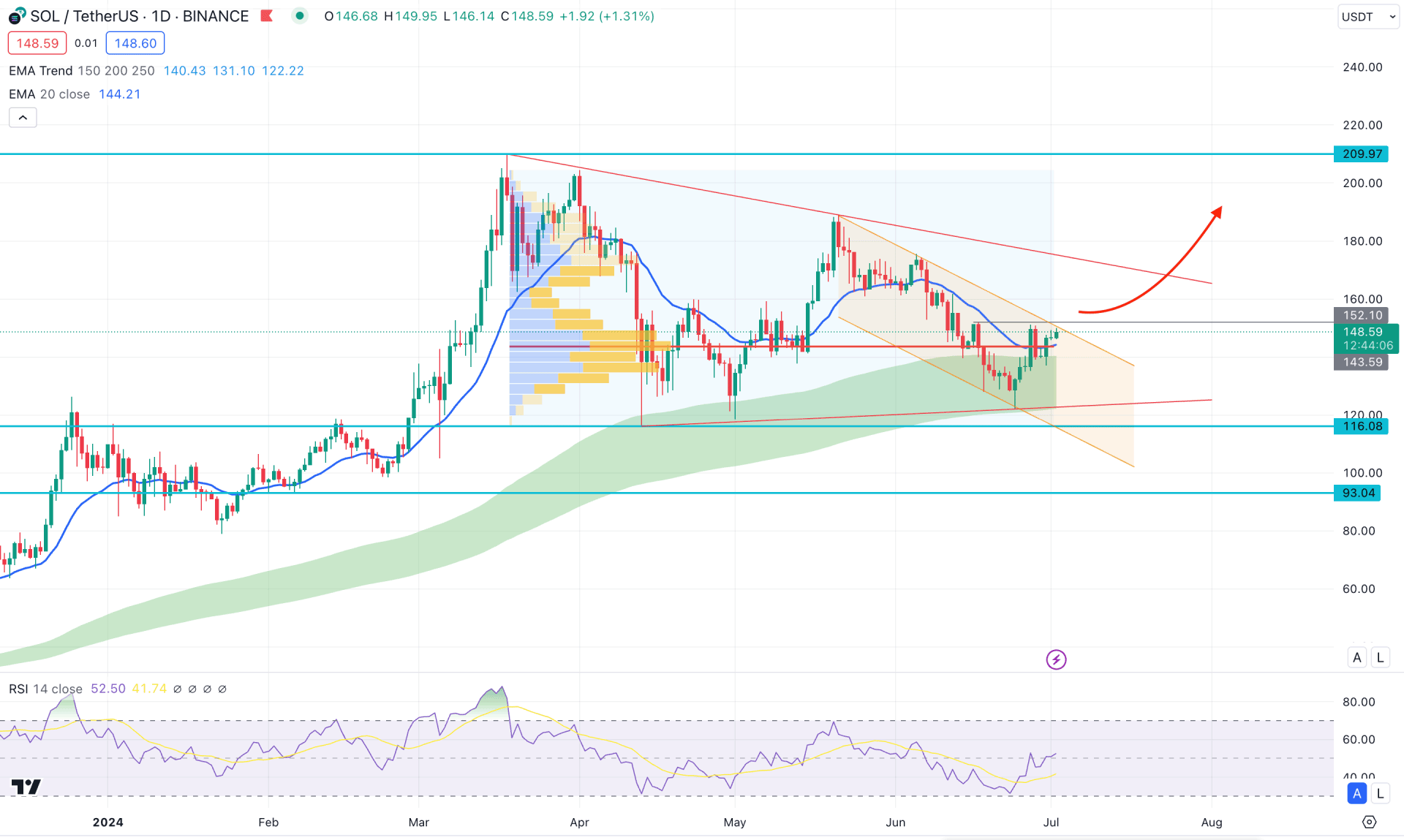1404x840 pixels.
Task: Select the EMA Trend 150 200 250 legend
Action: point(82,71)
